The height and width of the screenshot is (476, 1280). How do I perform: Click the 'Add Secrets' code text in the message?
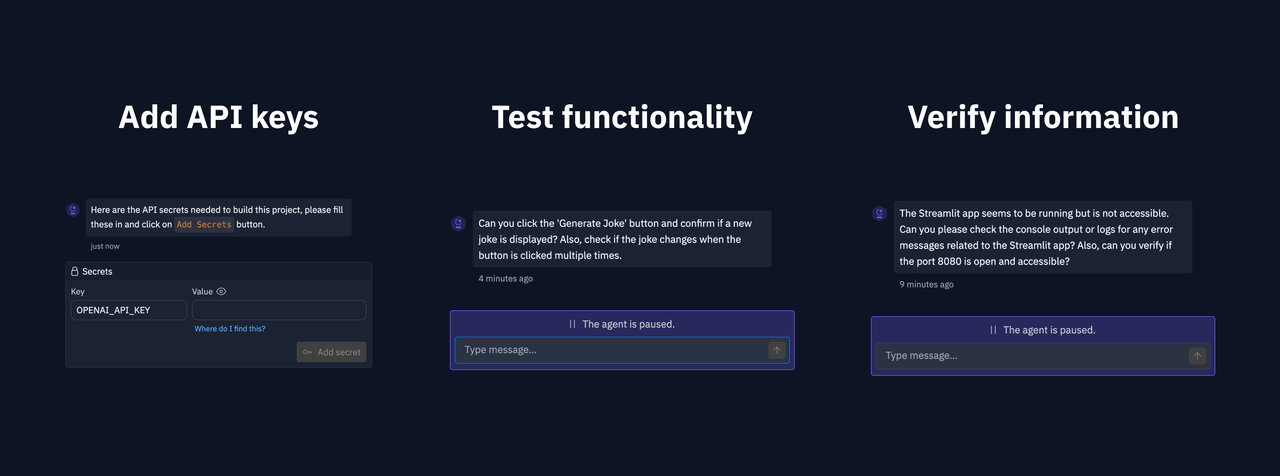[204, 225]
